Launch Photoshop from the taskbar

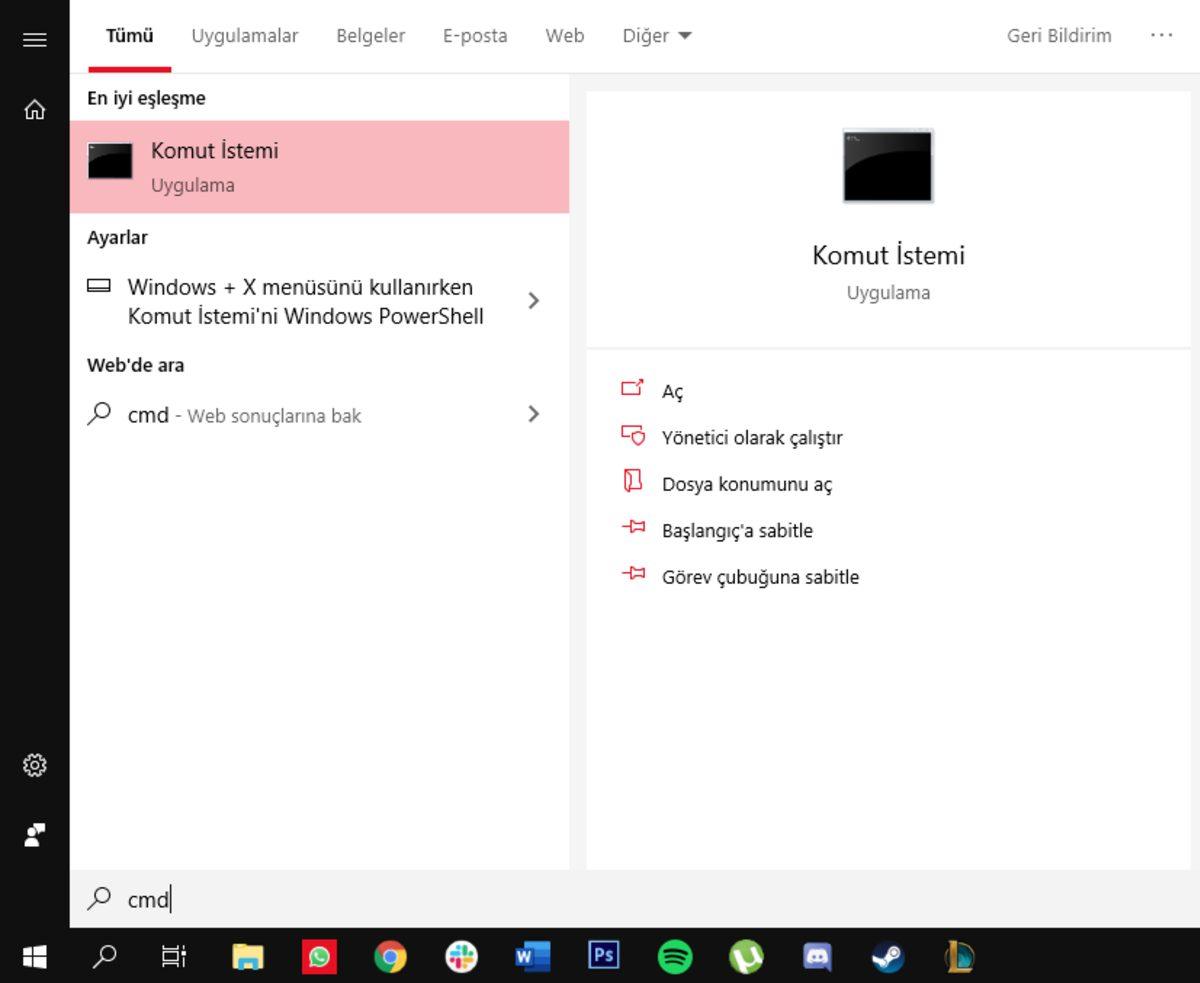click(x=603, y=957)
